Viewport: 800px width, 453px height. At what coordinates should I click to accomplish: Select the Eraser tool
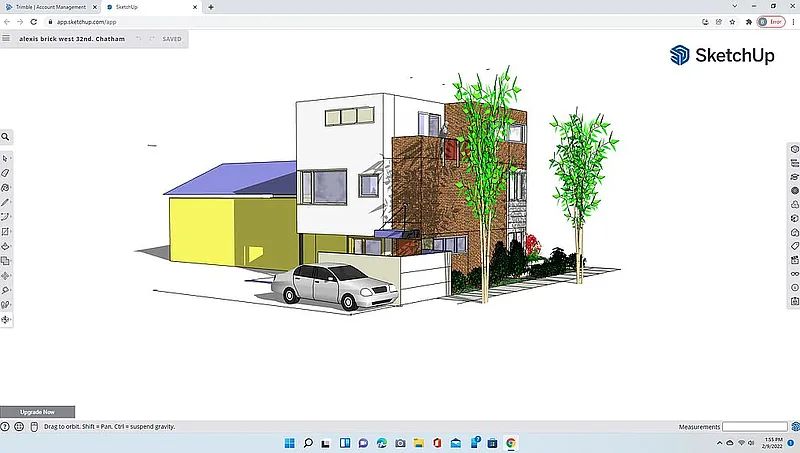(6, 173)
